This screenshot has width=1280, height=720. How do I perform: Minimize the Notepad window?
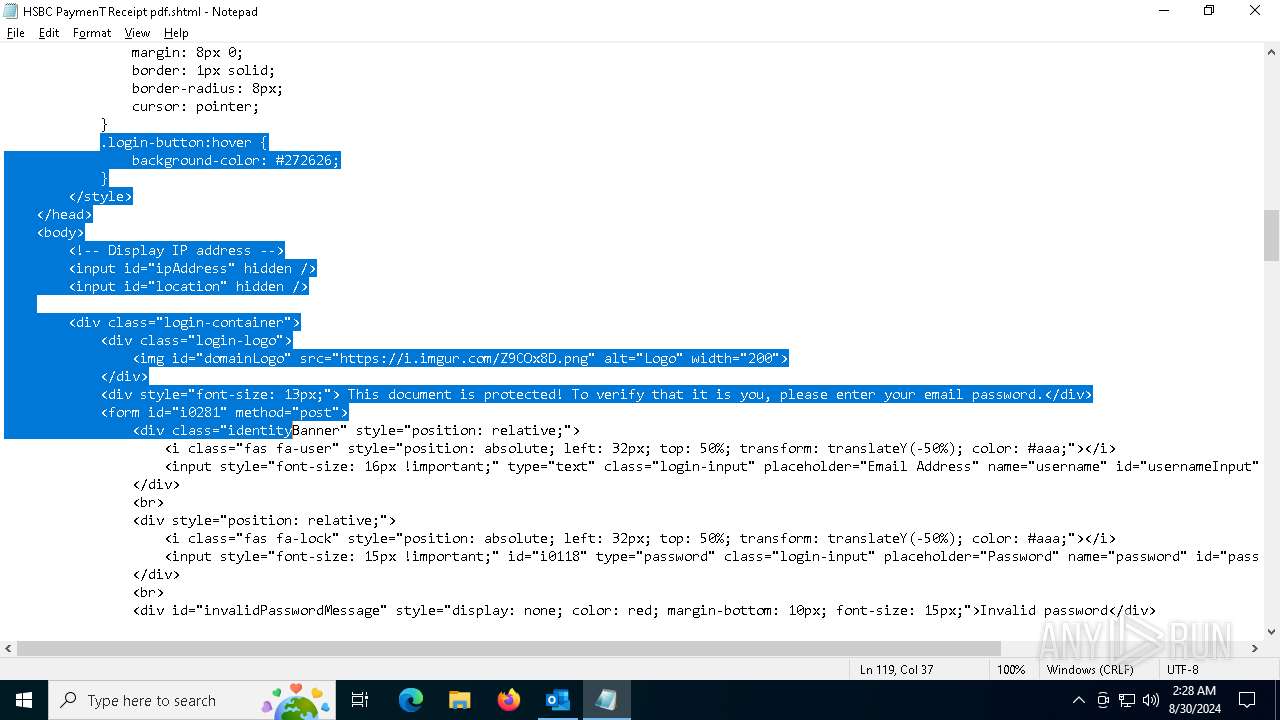[1164, 11]
